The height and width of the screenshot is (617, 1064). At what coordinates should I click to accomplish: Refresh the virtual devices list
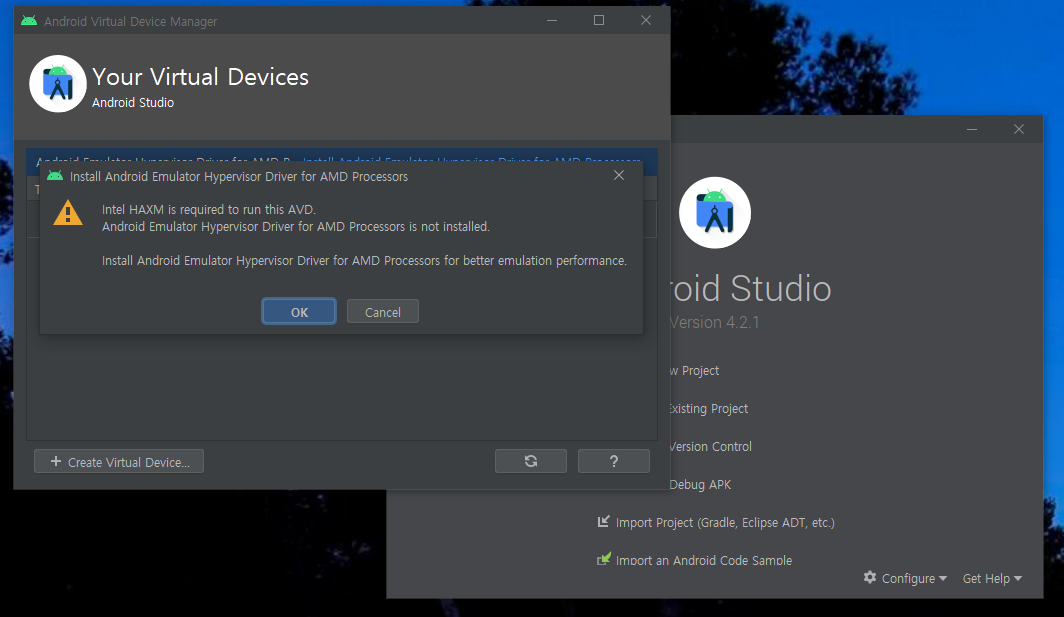[531, 461]
